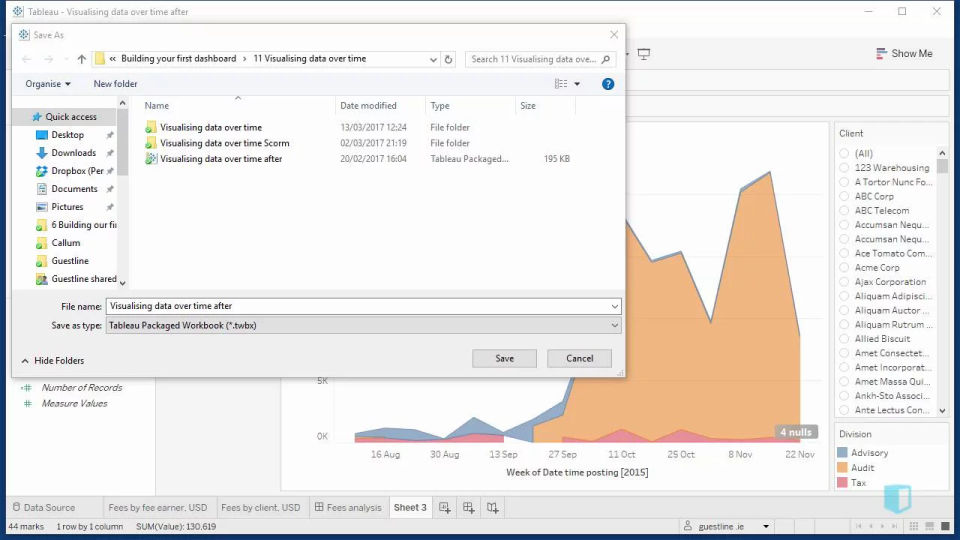Open the Save as type combo box

point(364,326)
